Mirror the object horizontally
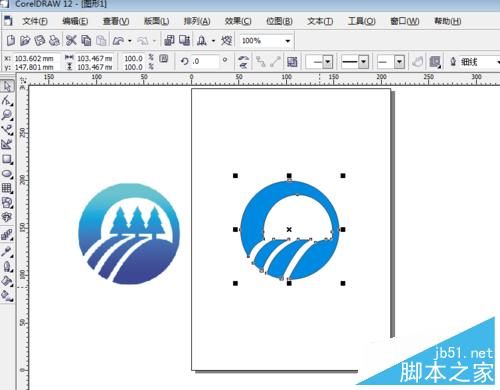 pos(244,59)
